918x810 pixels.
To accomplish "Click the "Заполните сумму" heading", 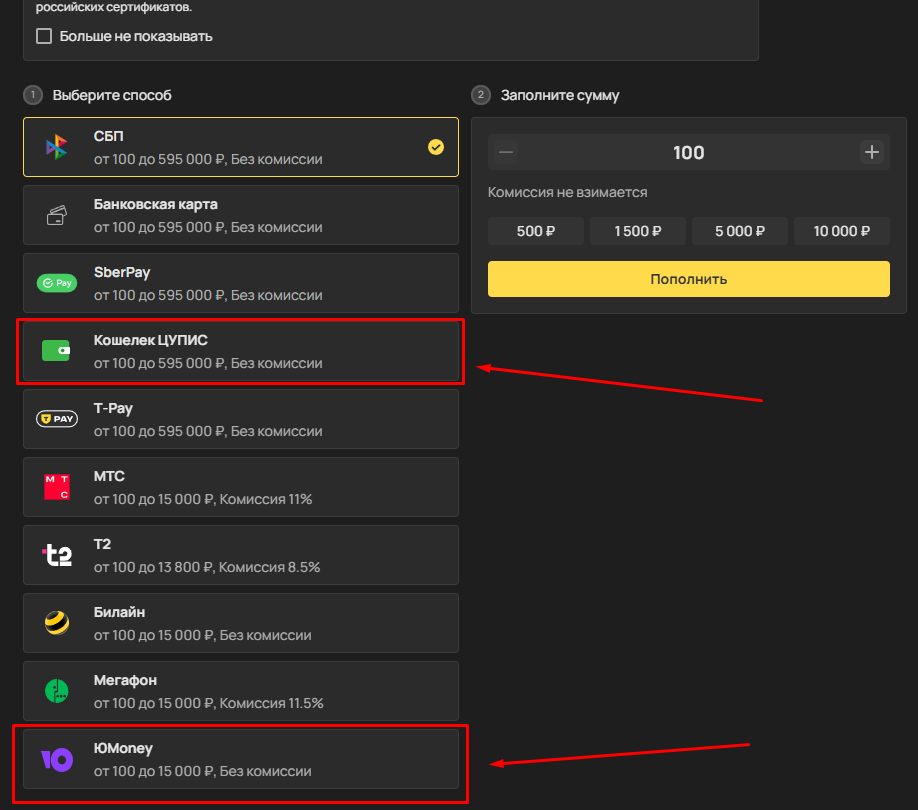I will [560, 95].
